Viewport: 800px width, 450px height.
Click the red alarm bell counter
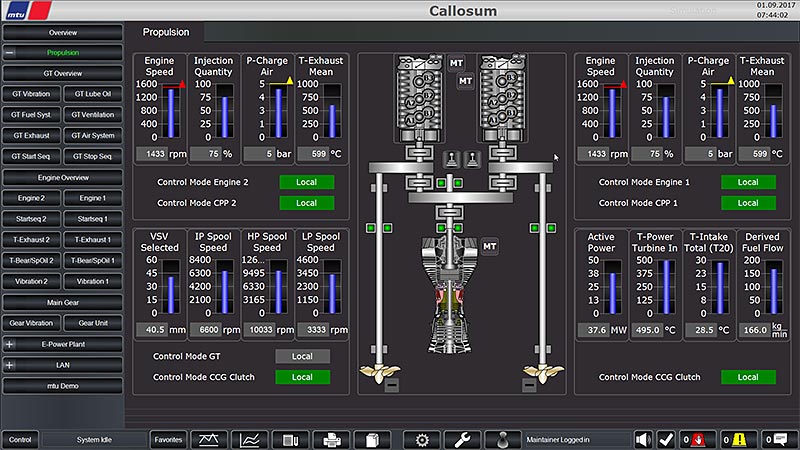click(x=696, y=439)
